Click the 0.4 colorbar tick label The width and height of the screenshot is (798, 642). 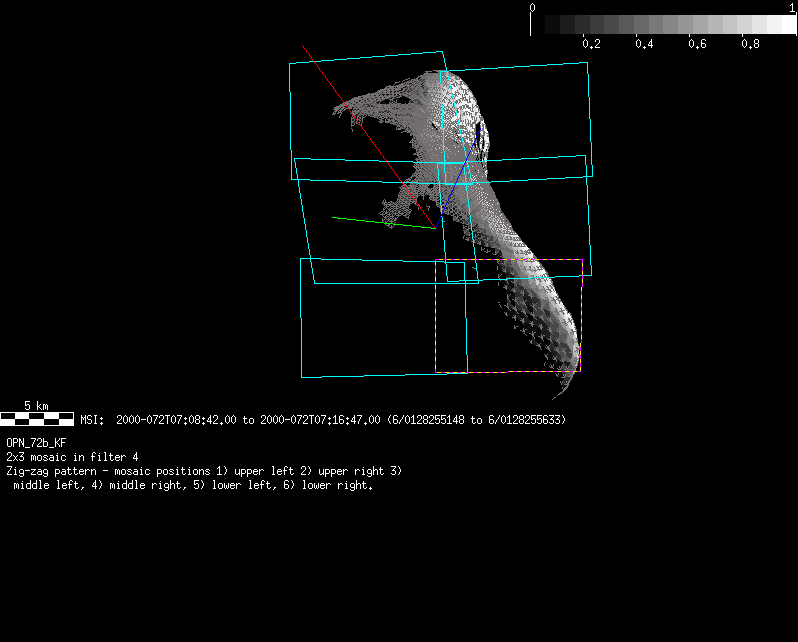[643, 44]
